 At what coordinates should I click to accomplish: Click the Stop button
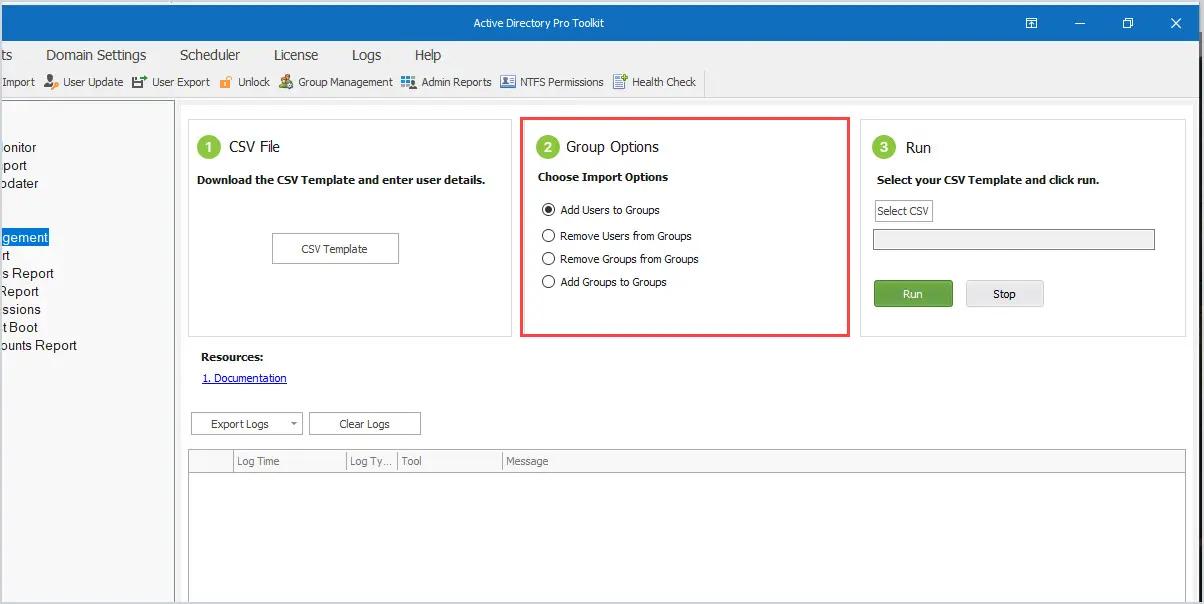click(1004, 294)
